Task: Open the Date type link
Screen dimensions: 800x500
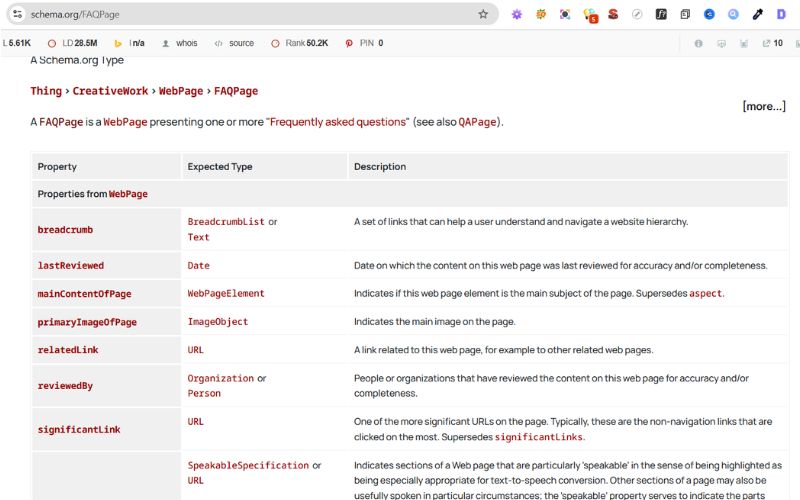Action: pyautogui.click(x=198, y=265)
